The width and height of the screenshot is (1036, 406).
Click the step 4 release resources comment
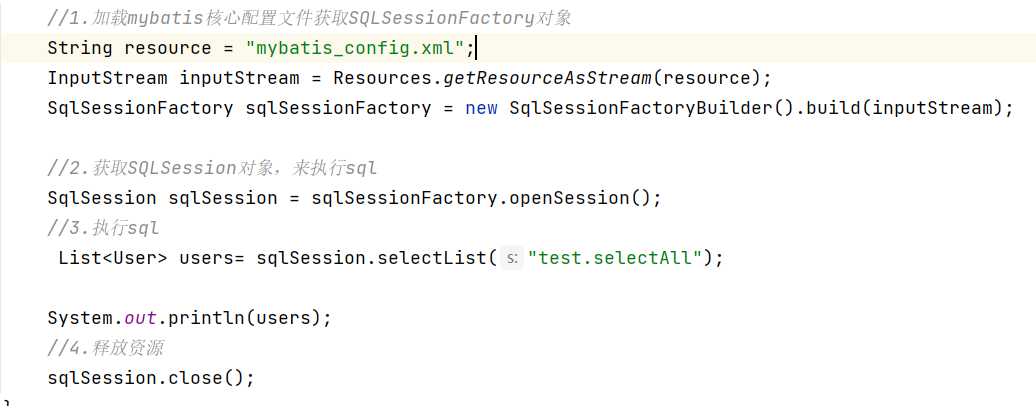click(105, 348)
